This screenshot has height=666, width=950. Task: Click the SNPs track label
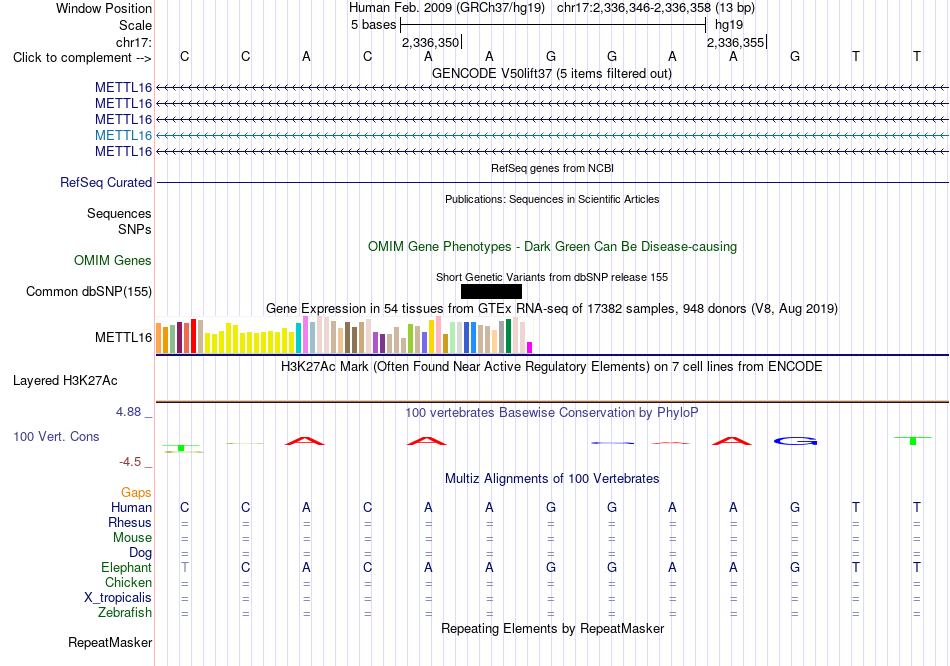[135, 229]
